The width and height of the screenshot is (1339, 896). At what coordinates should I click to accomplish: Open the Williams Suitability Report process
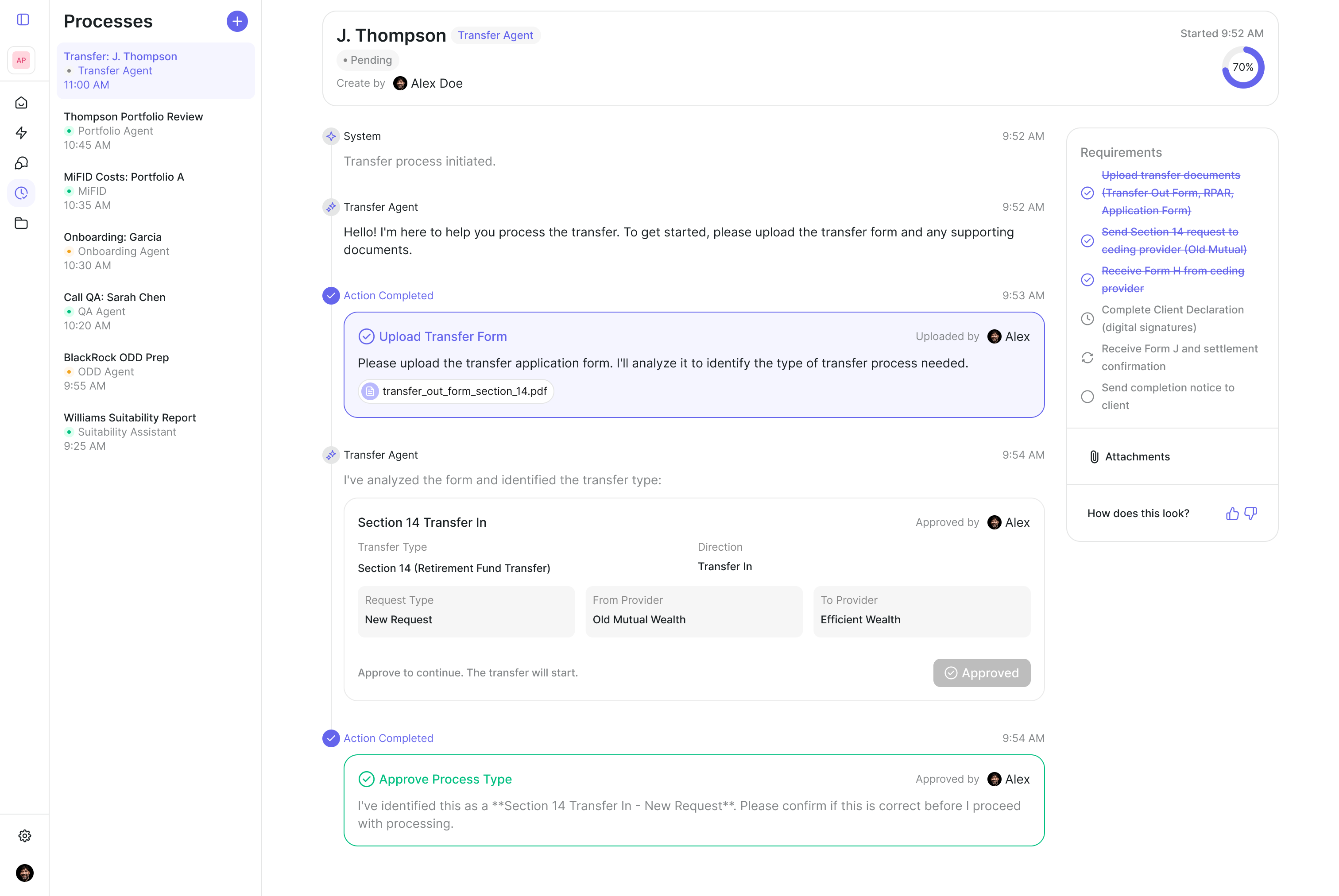(x=155, y=432)
